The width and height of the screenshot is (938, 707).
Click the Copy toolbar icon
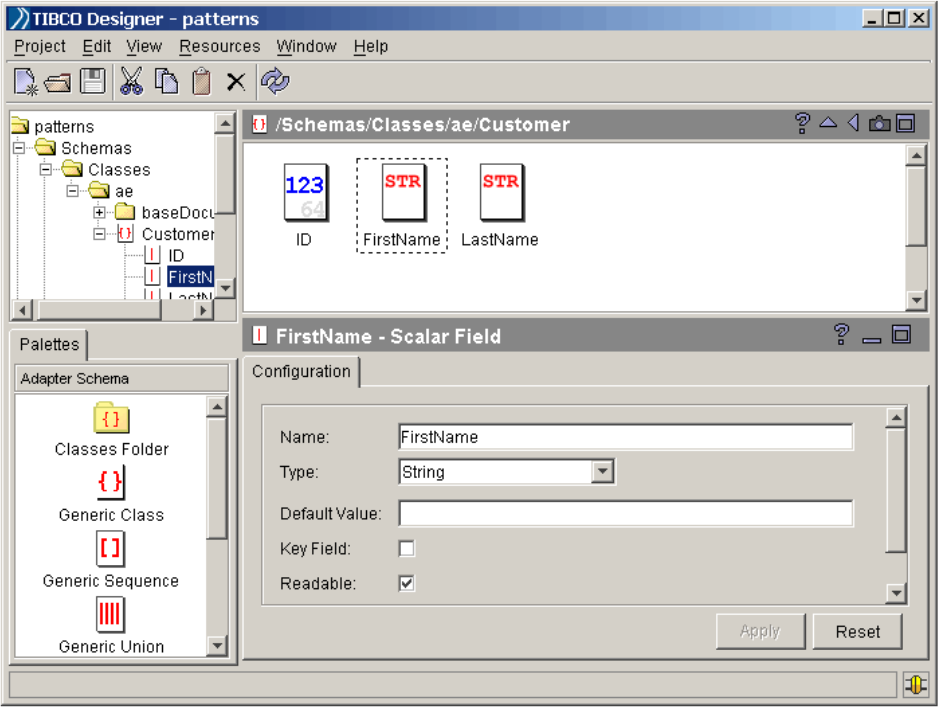pyautogui.click(x=166, y=81)
